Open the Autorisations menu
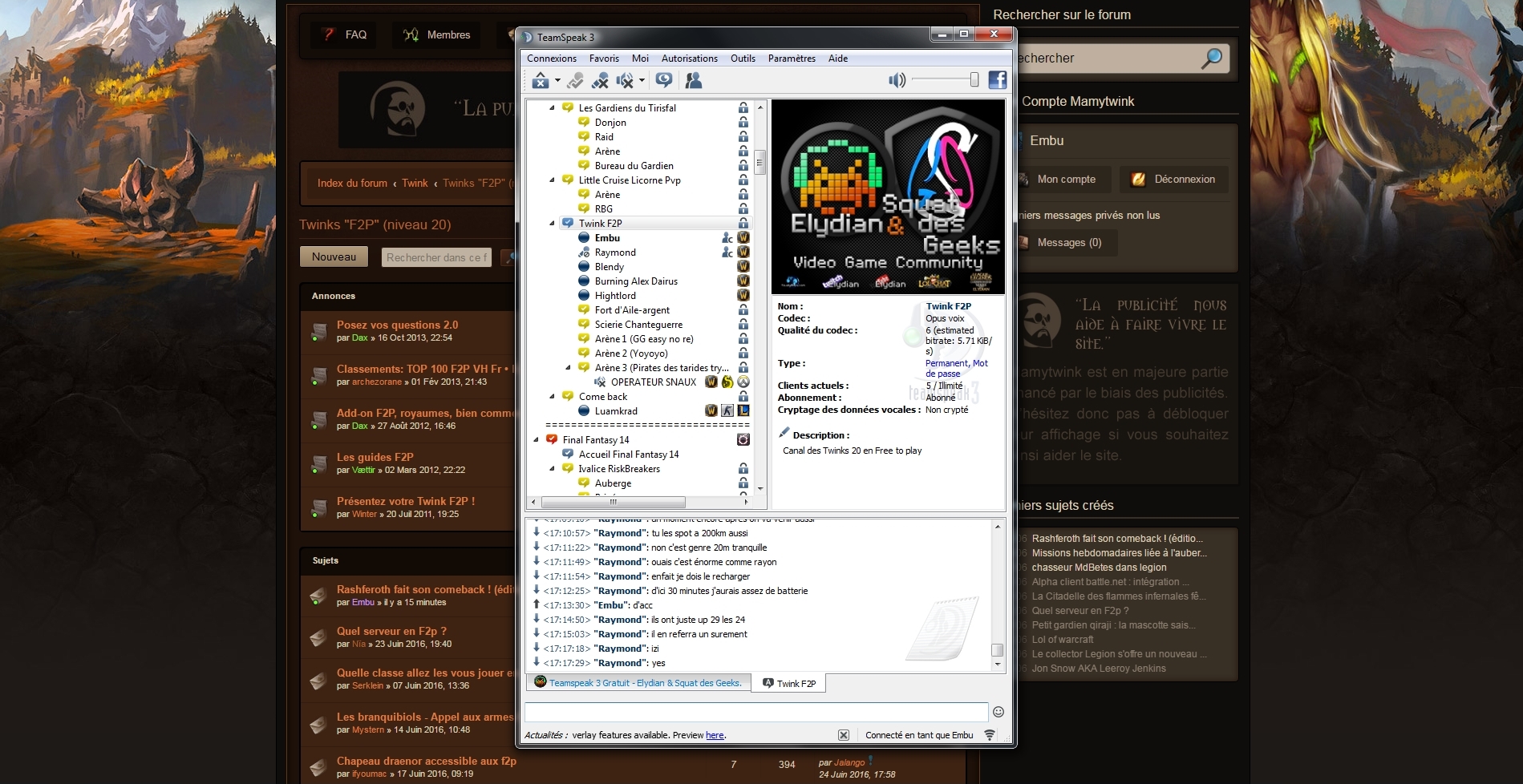The width and height of the screenshot is (1523, 784). (x=690, y=59)
